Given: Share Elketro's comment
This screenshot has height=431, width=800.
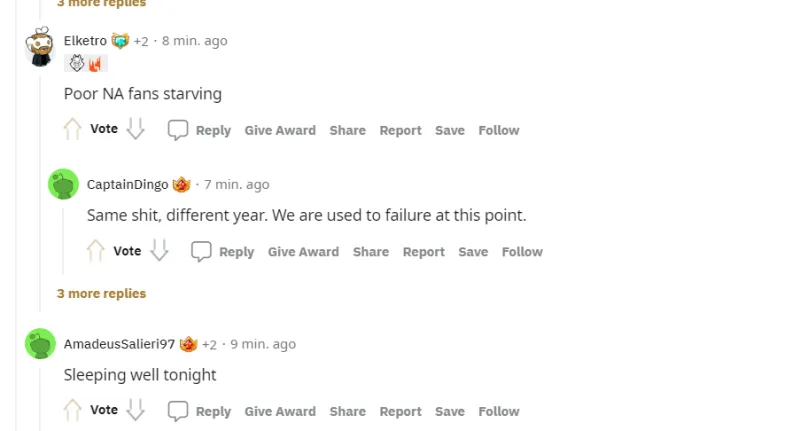Looking at the screenshot, I should [x=347, y=130].
